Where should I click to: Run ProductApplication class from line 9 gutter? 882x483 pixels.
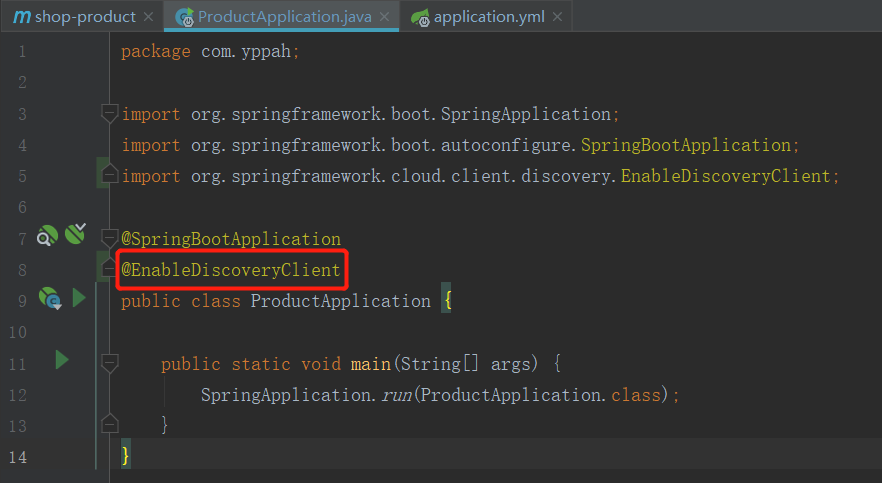pos(79,298)
